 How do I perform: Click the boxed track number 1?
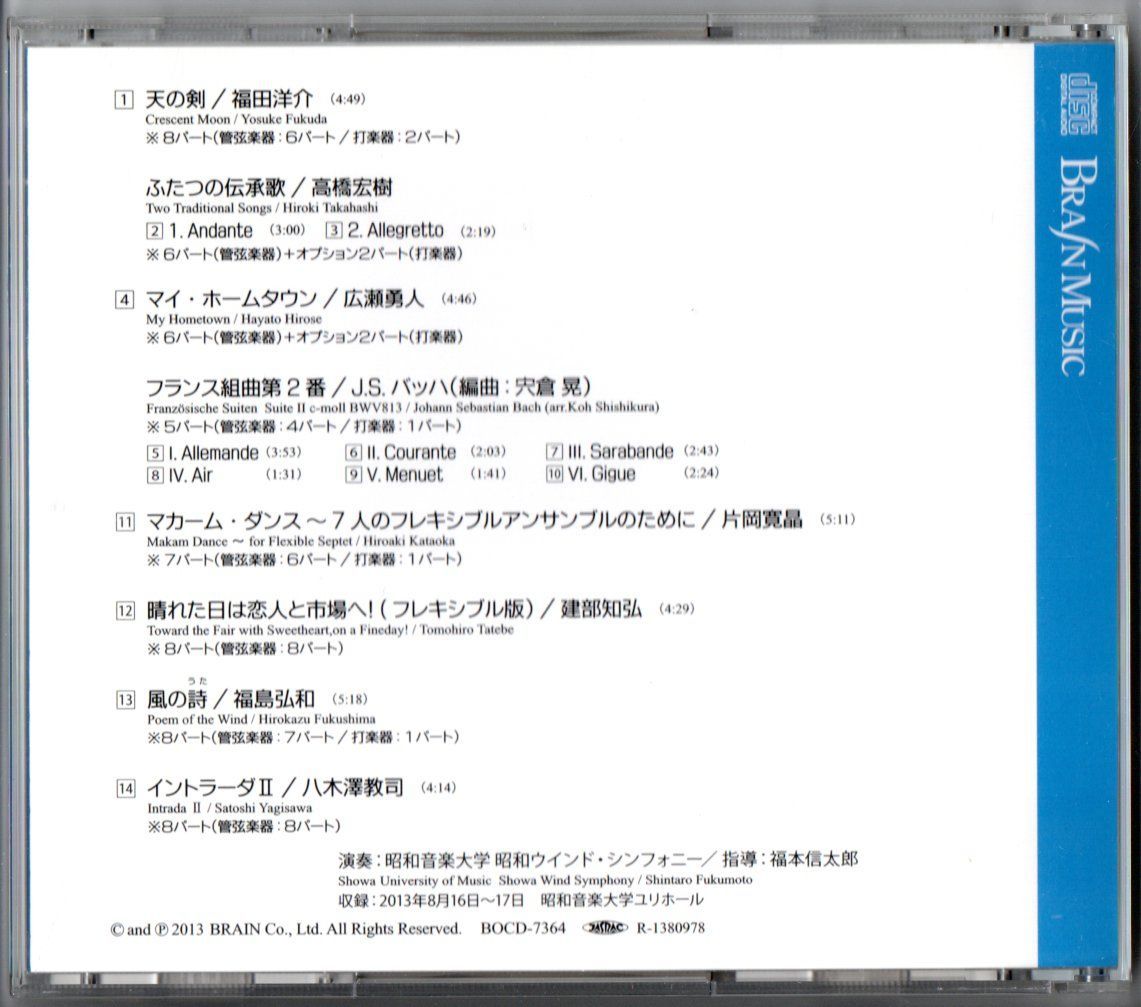(x=124, y=99)
